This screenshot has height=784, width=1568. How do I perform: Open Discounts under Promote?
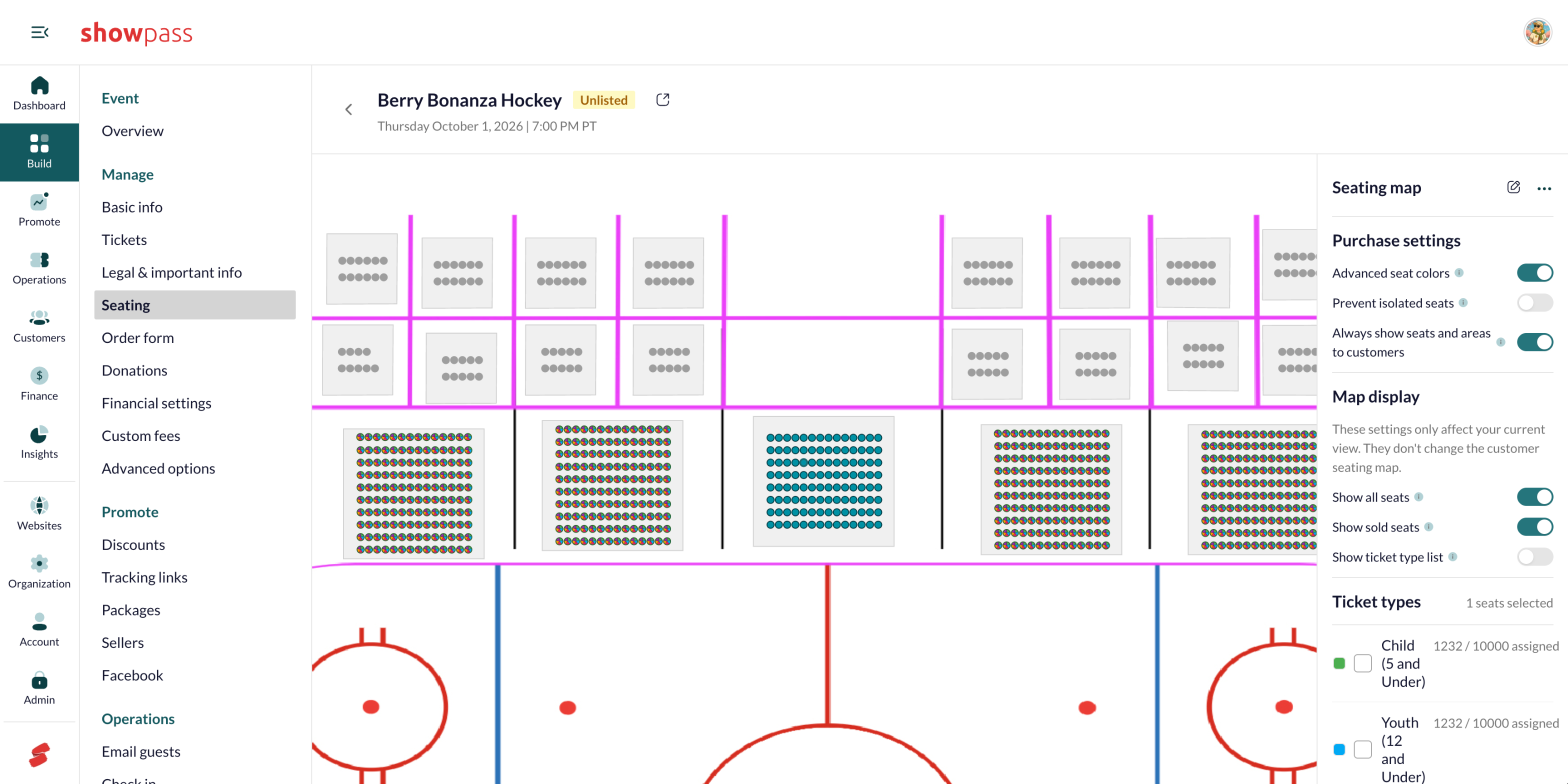(133, 545)
